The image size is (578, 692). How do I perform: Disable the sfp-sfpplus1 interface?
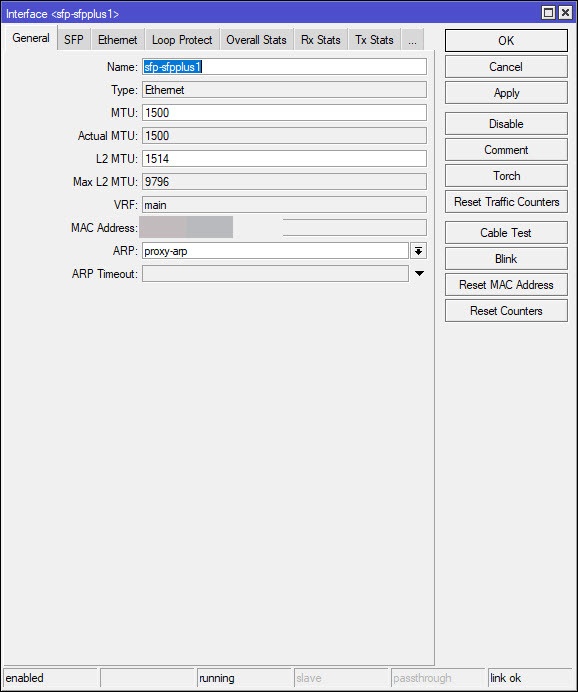point(506,124)
